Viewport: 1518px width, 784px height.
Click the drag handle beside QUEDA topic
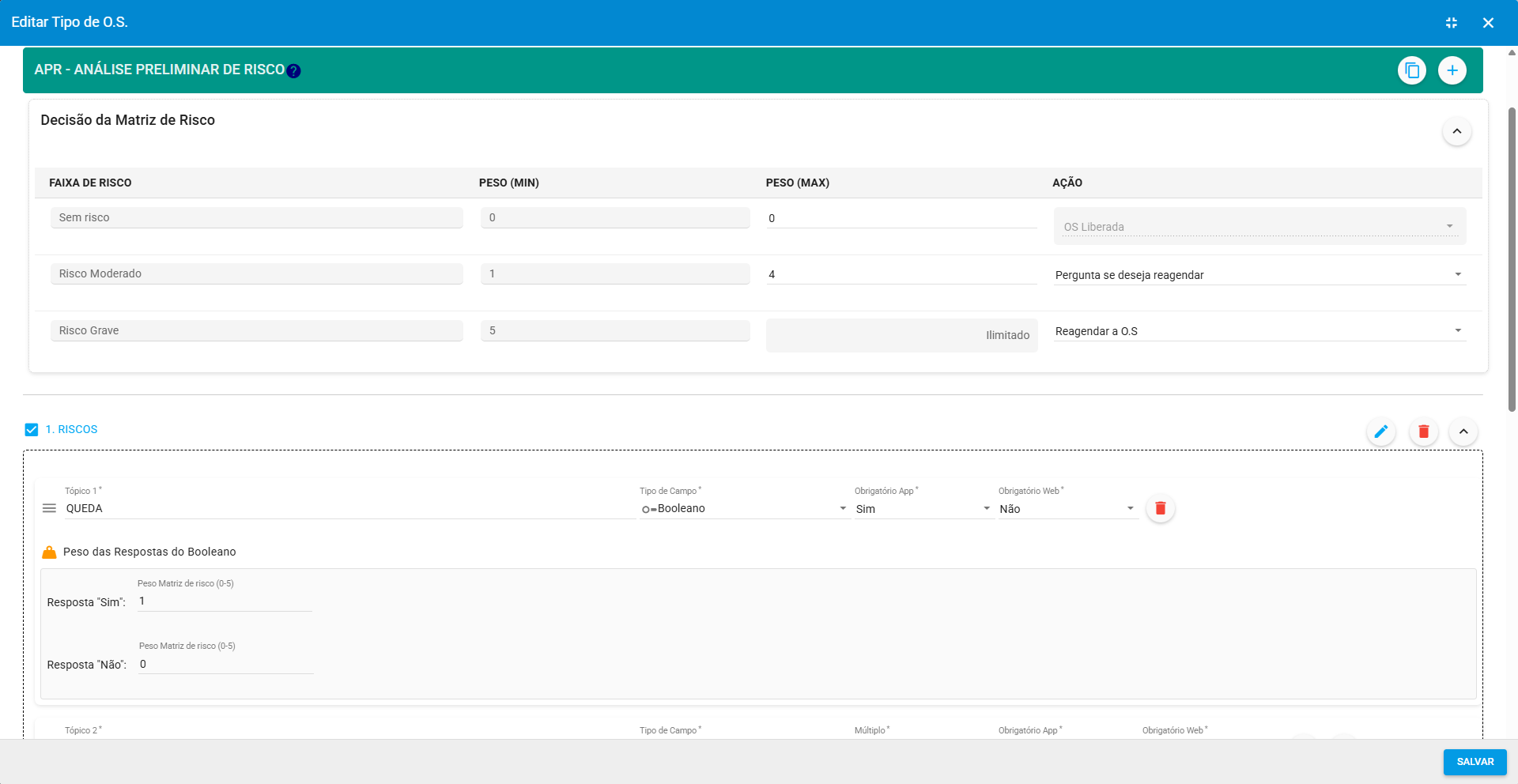[49, 508]
